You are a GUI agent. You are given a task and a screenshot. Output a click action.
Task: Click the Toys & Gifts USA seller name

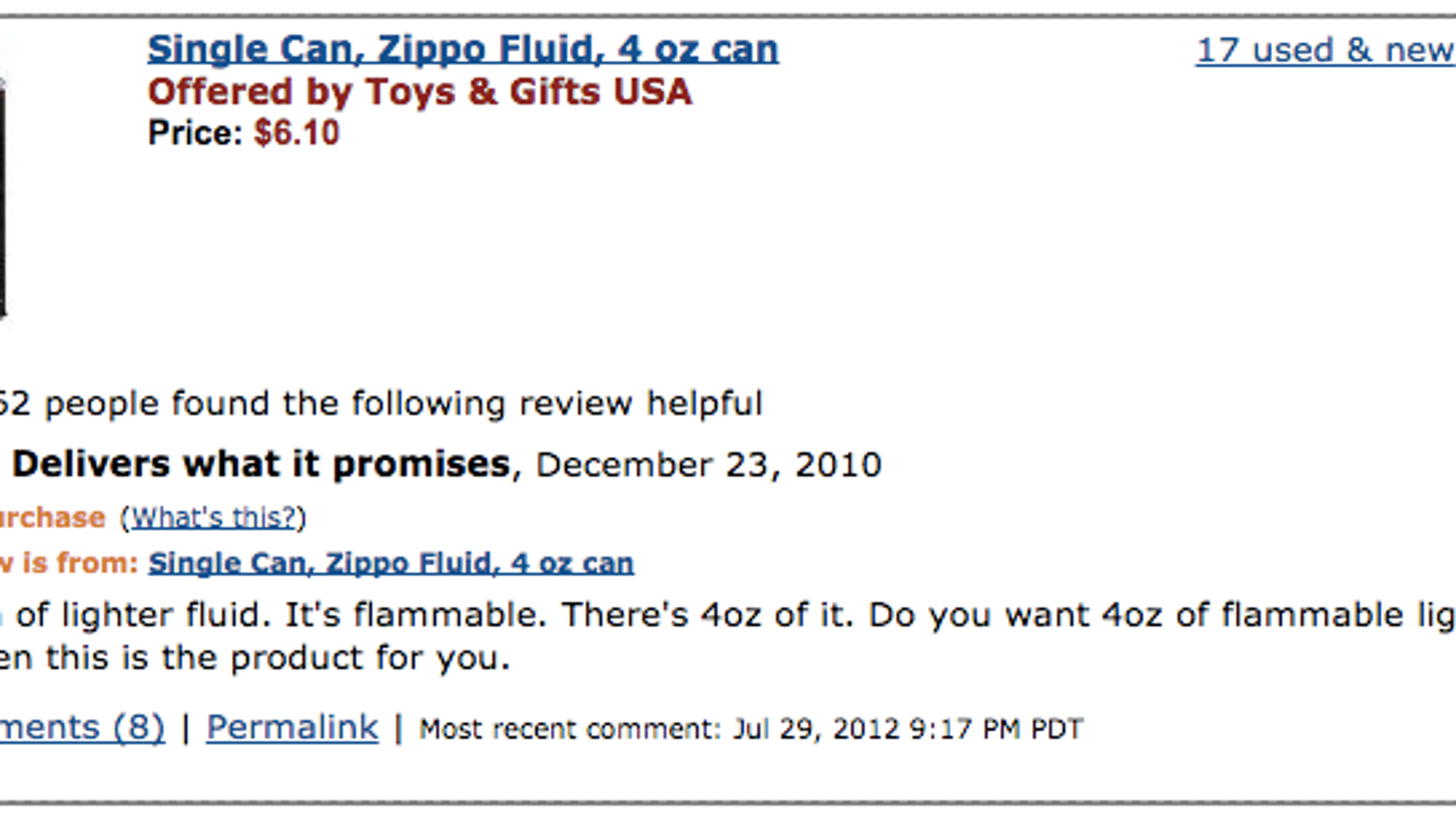click(x=528, y=92)
